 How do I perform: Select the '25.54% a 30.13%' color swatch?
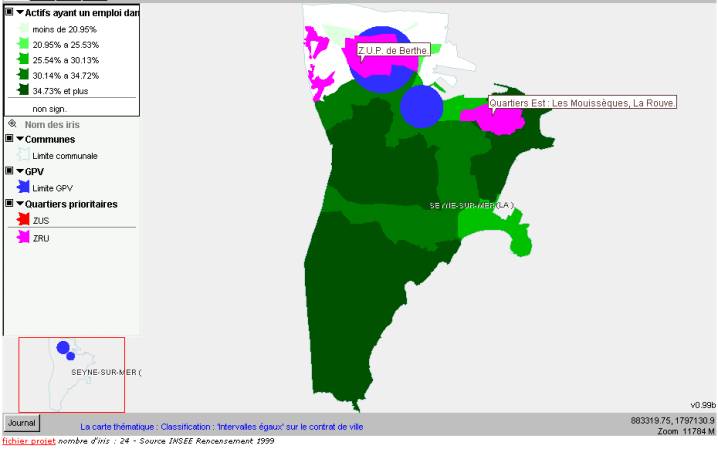coord(23,59)
